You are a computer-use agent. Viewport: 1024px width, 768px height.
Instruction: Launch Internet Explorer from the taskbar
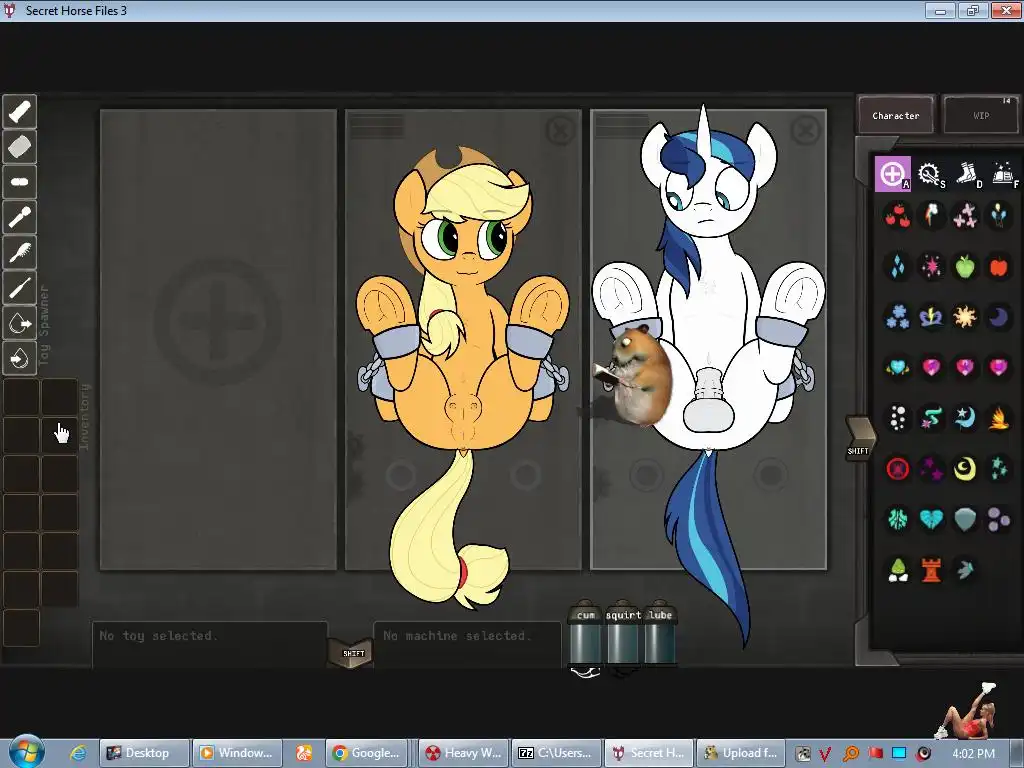pos(78,753)
